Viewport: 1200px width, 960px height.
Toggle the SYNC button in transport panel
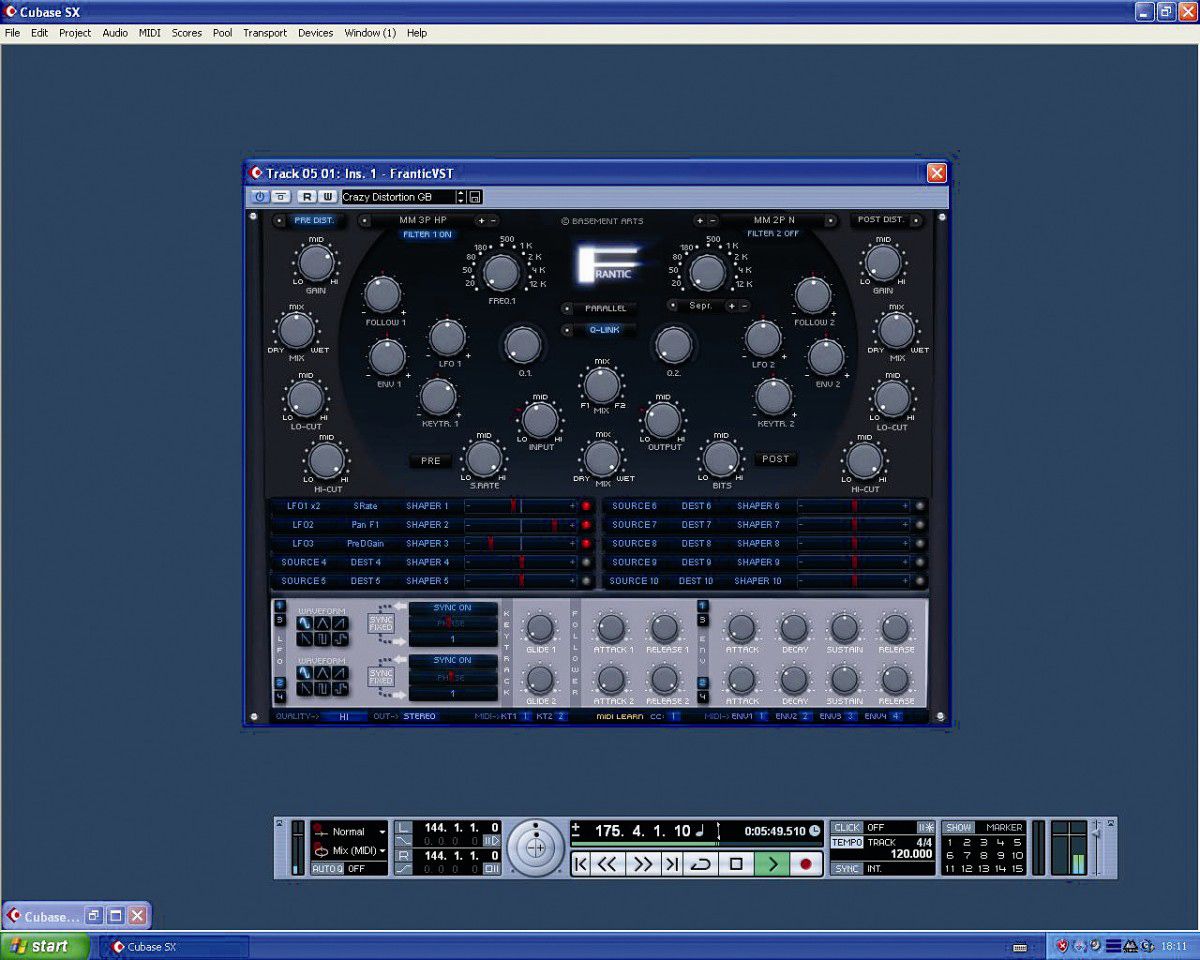click(847, 869)
